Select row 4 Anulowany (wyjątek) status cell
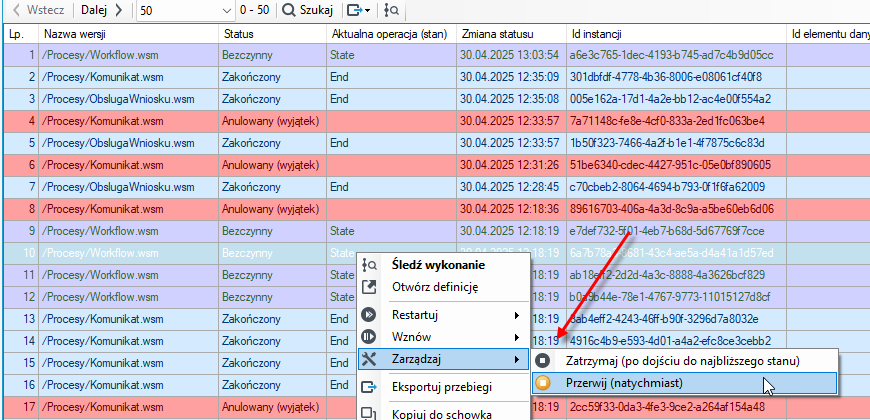The image size is (870, 420). pyautogui.click(x=270, y=120)
